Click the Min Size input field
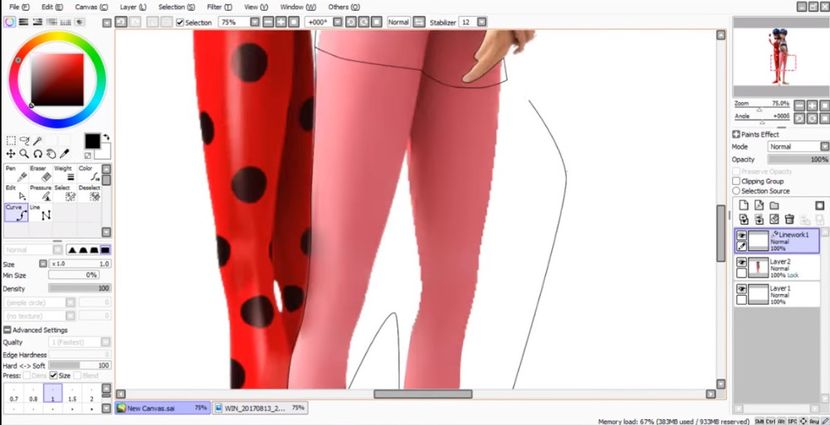 pos(73,275)
